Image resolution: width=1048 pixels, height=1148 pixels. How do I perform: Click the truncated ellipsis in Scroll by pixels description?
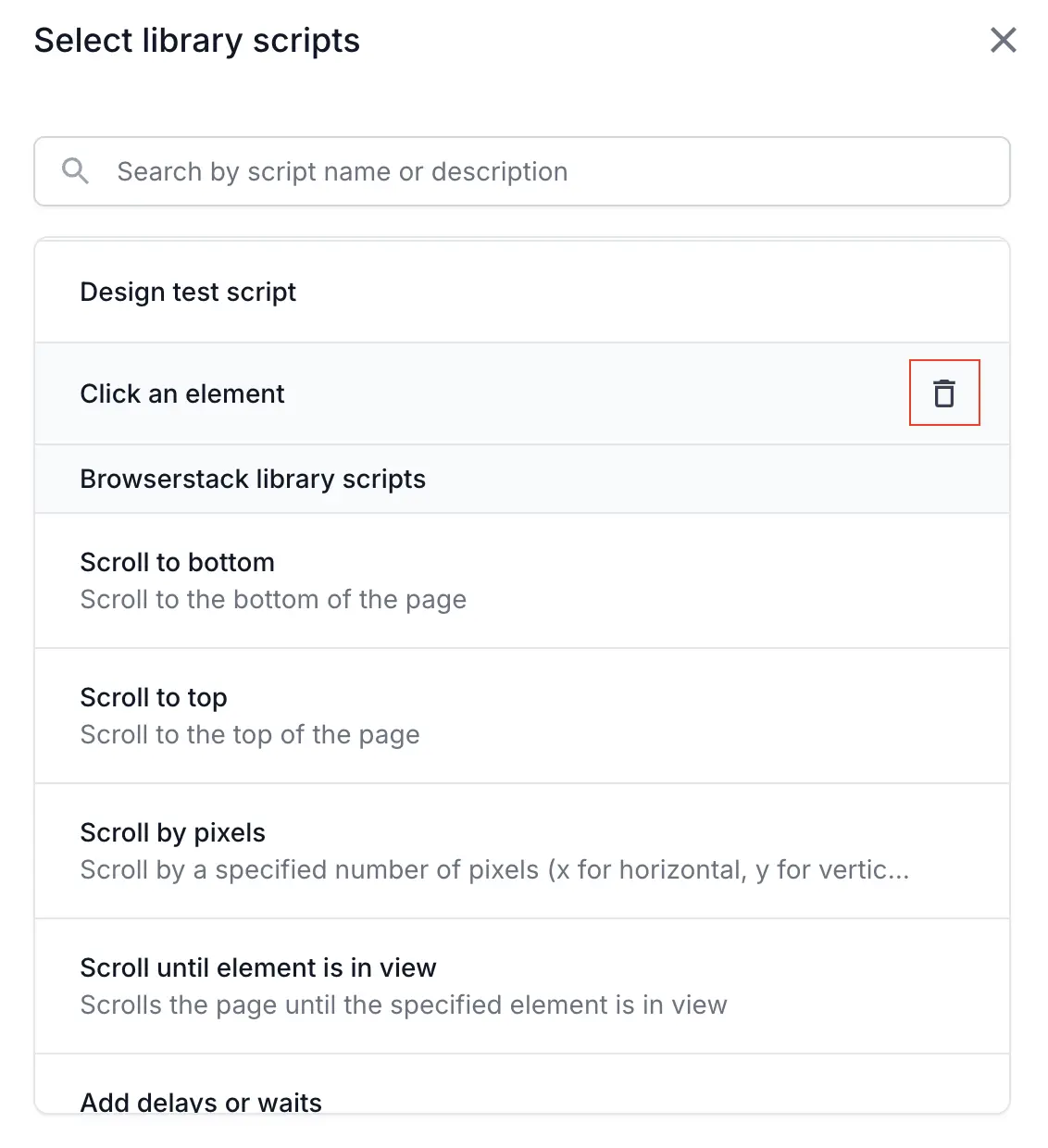pos(898,871)
